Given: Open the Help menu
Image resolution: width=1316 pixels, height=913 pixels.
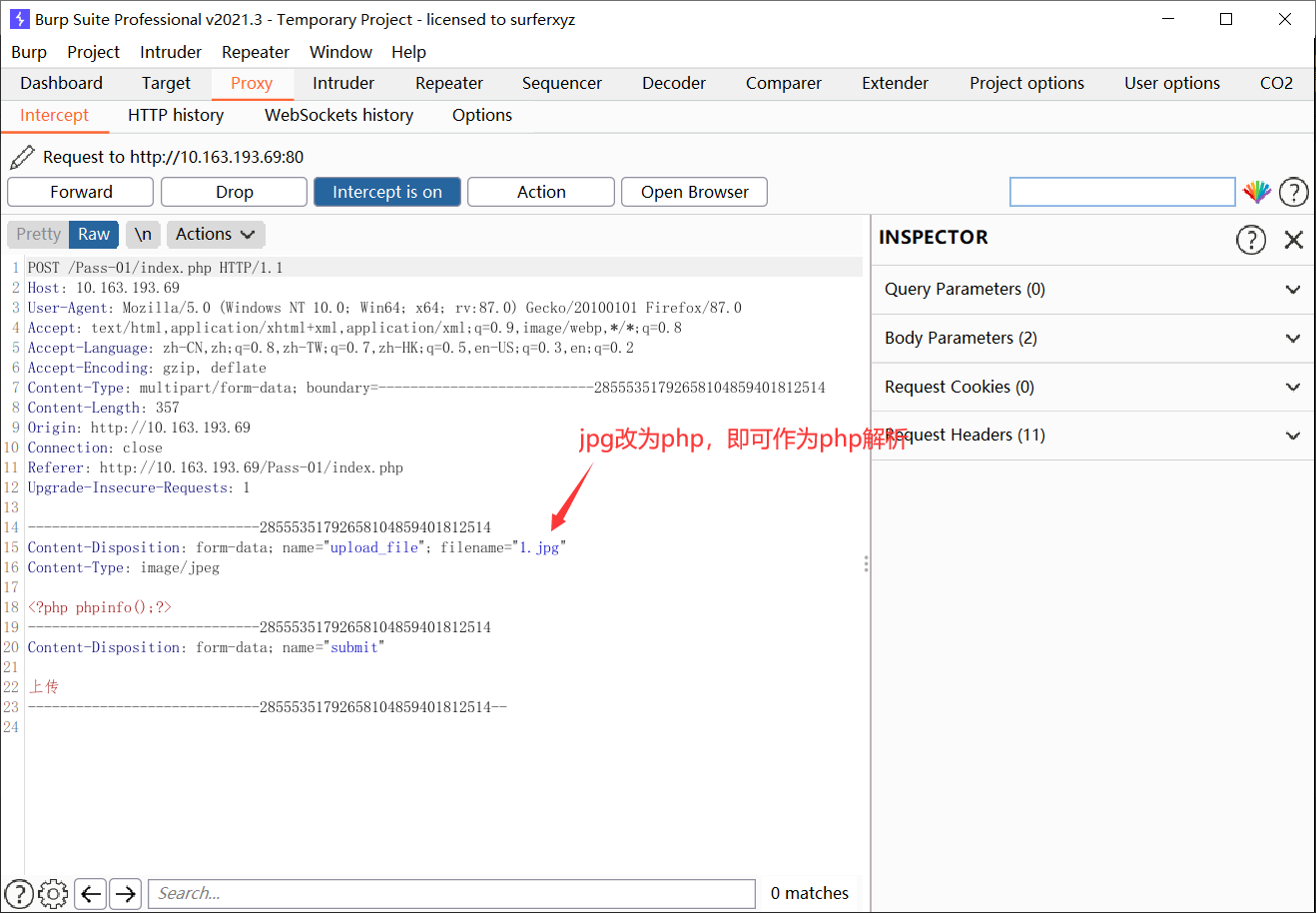Looking at the screenshot, I should click(408, 52).
